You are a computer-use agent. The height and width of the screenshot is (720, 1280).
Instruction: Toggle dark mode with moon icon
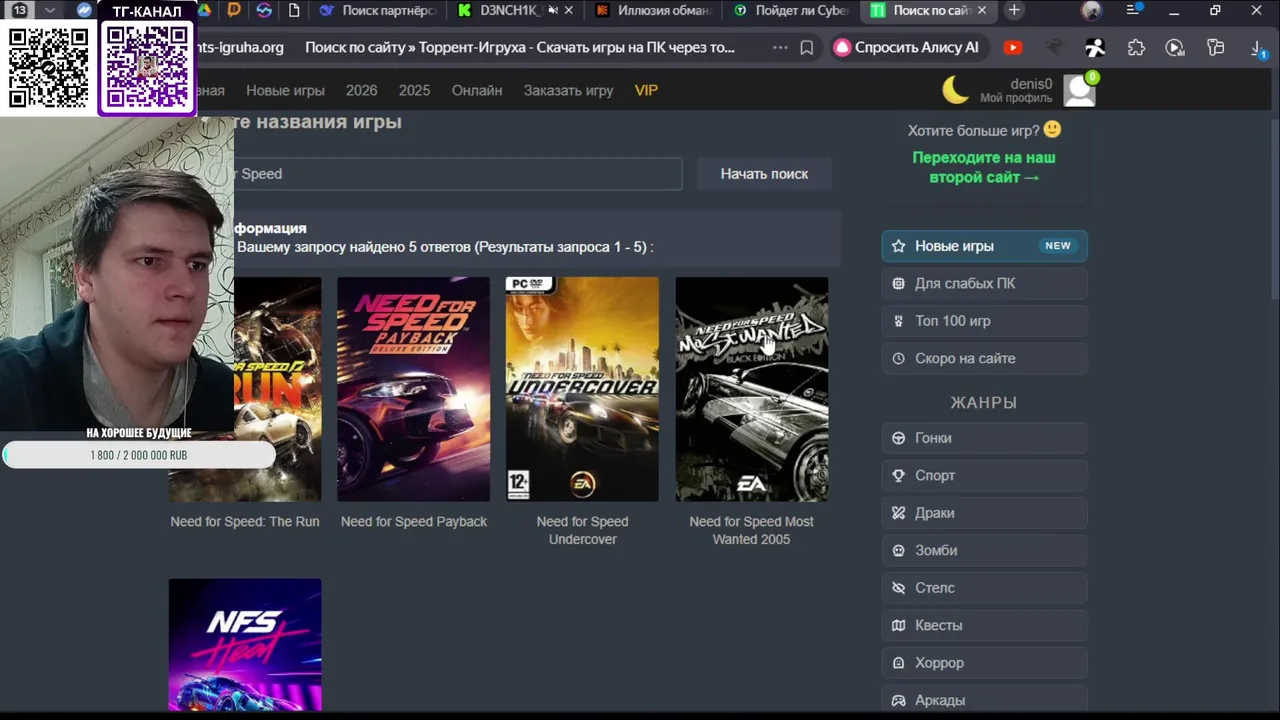coord(956,90)
